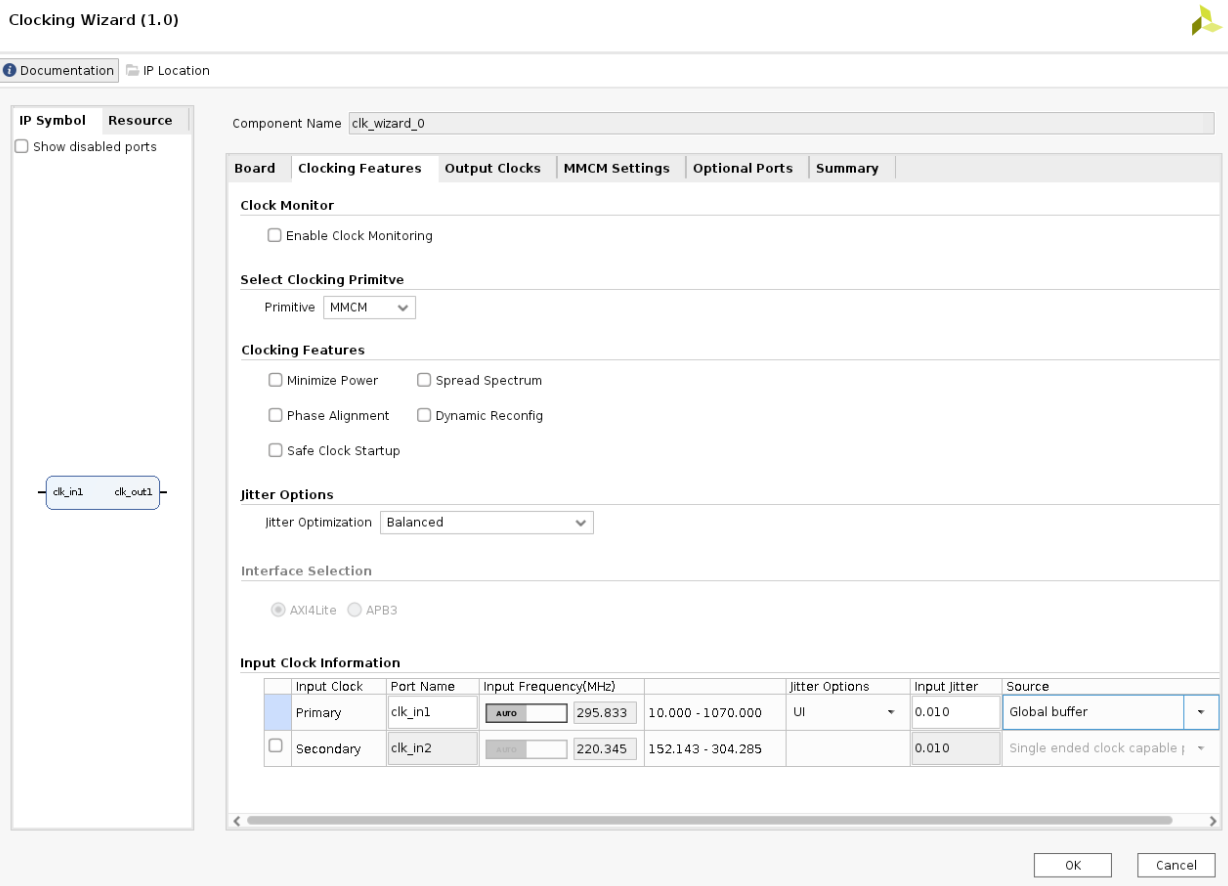1228x886 pixels.
Task: Click the OK button
Action: coord(1073,865)
